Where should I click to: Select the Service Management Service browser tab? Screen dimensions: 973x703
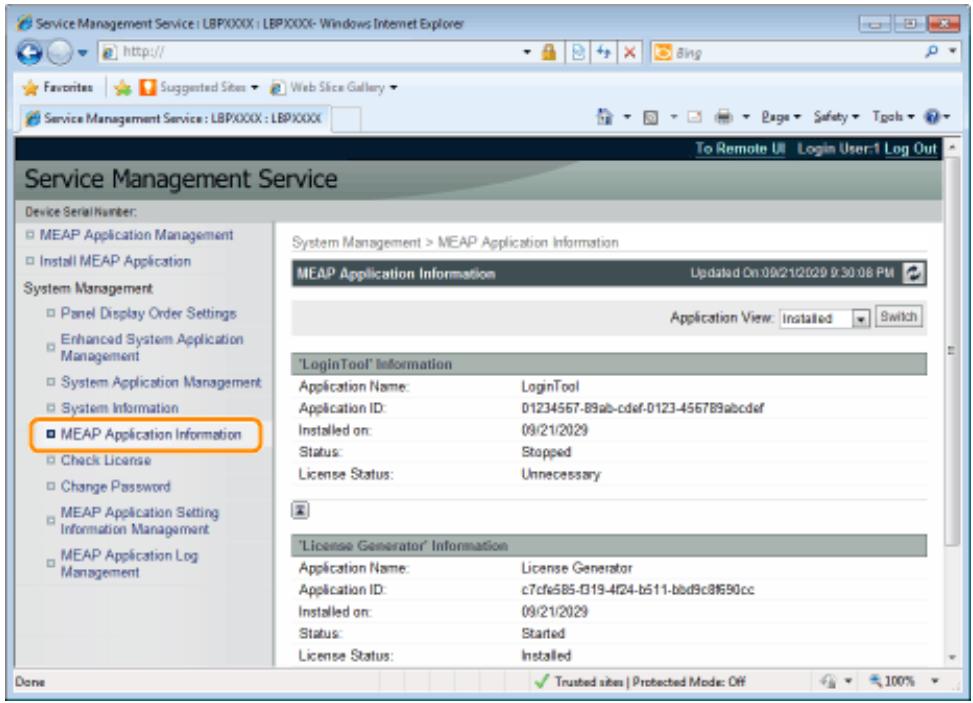(174, 118)
